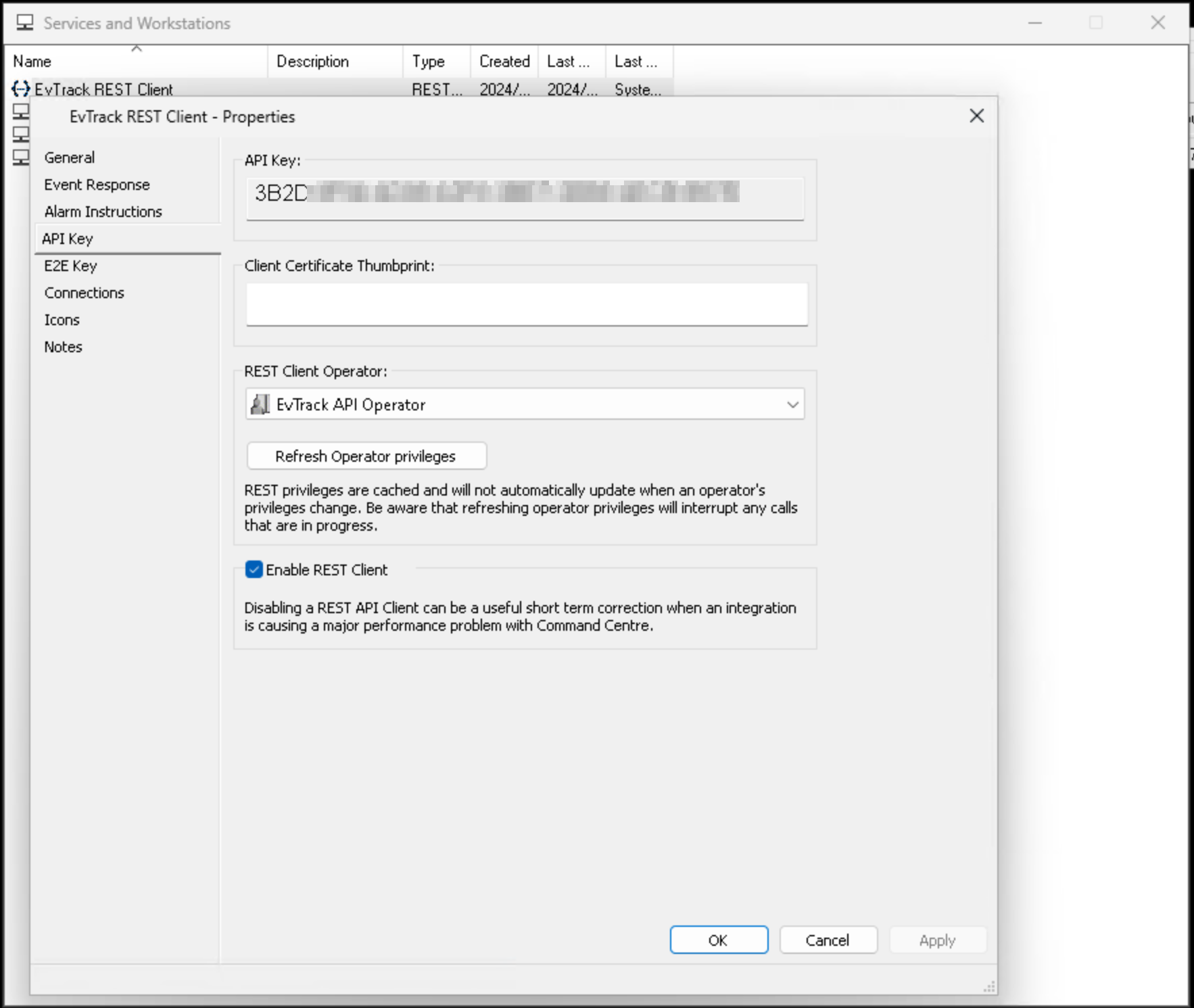Click the API Key text field
The image size is (1194, 1008).
coord(525,198)
